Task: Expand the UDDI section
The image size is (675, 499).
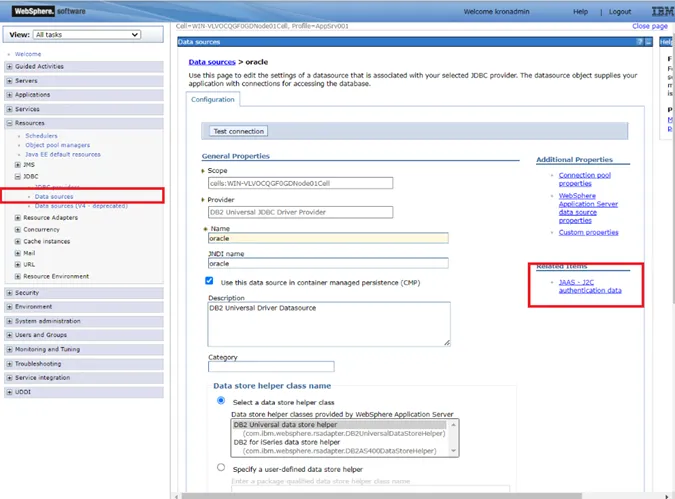Action: (x=9, y=392)
